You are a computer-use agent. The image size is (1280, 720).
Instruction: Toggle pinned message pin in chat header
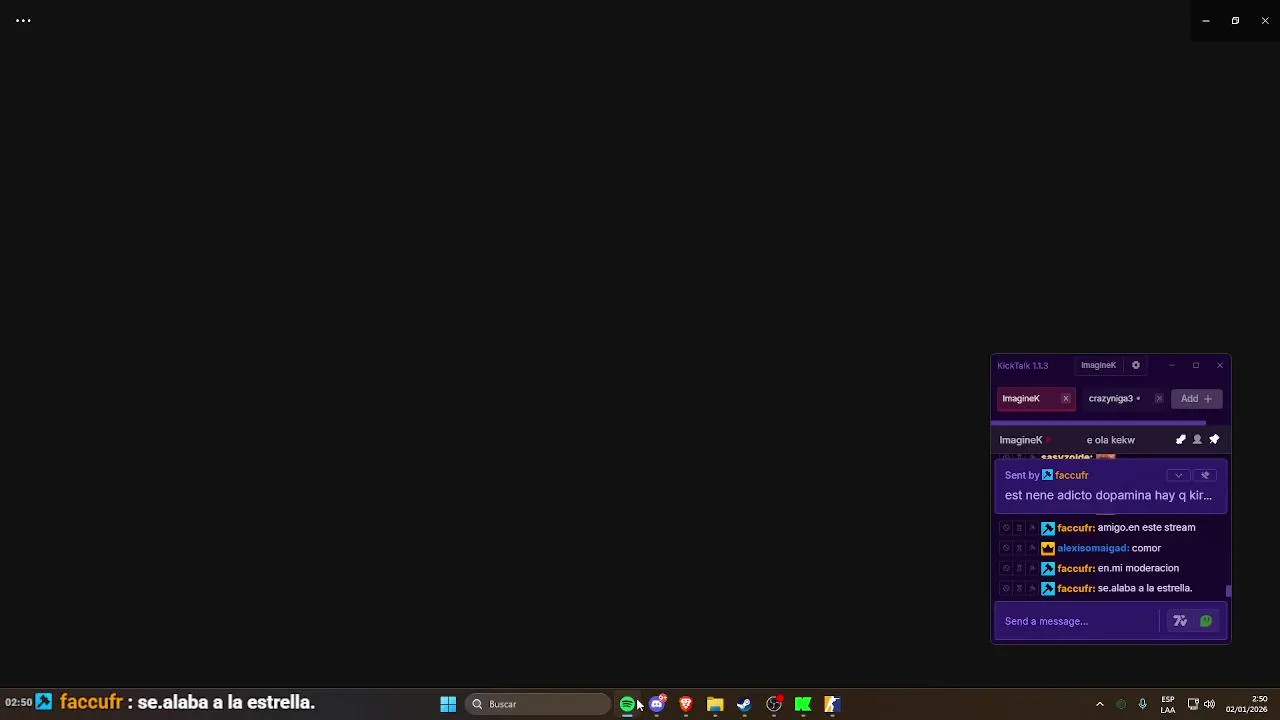coord(1214,440)
